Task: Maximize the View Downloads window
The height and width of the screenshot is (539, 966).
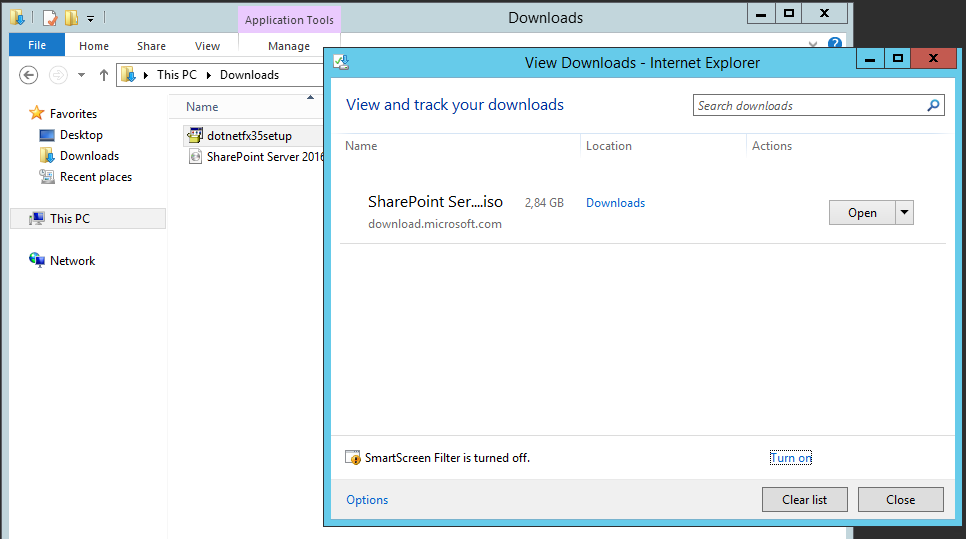Action: tap(898, 59)
